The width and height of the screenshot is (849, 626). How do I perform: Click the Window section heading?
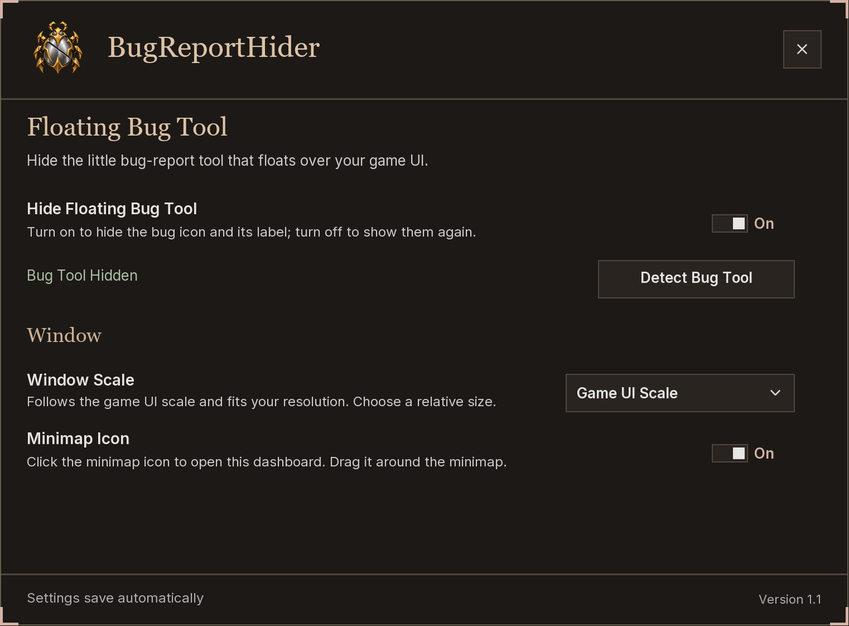(x=64, y=335)
